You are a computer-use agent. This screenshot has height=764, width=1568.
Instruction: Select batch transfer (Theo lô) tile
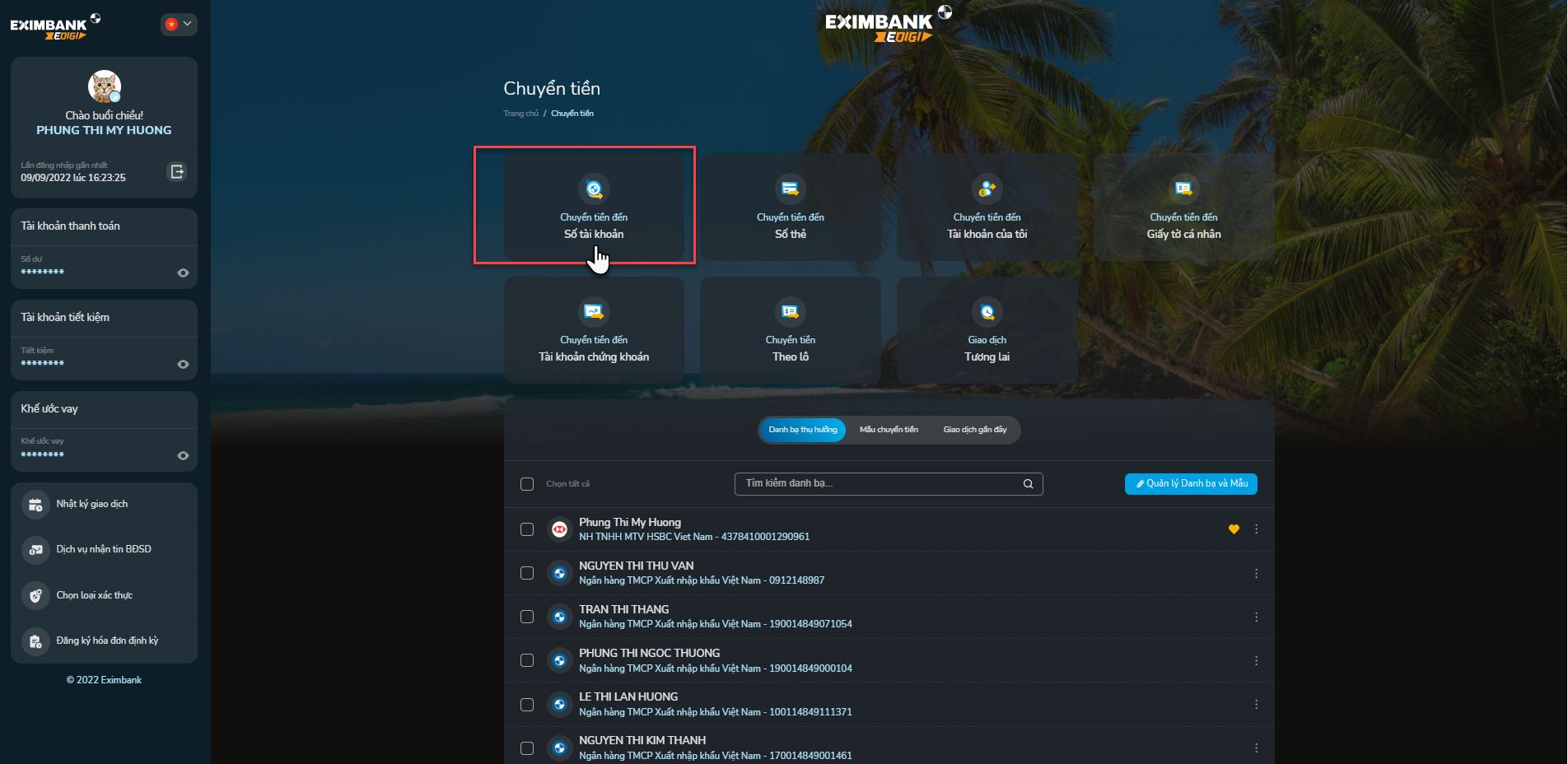pyautogui.click(x=790, y=330)
